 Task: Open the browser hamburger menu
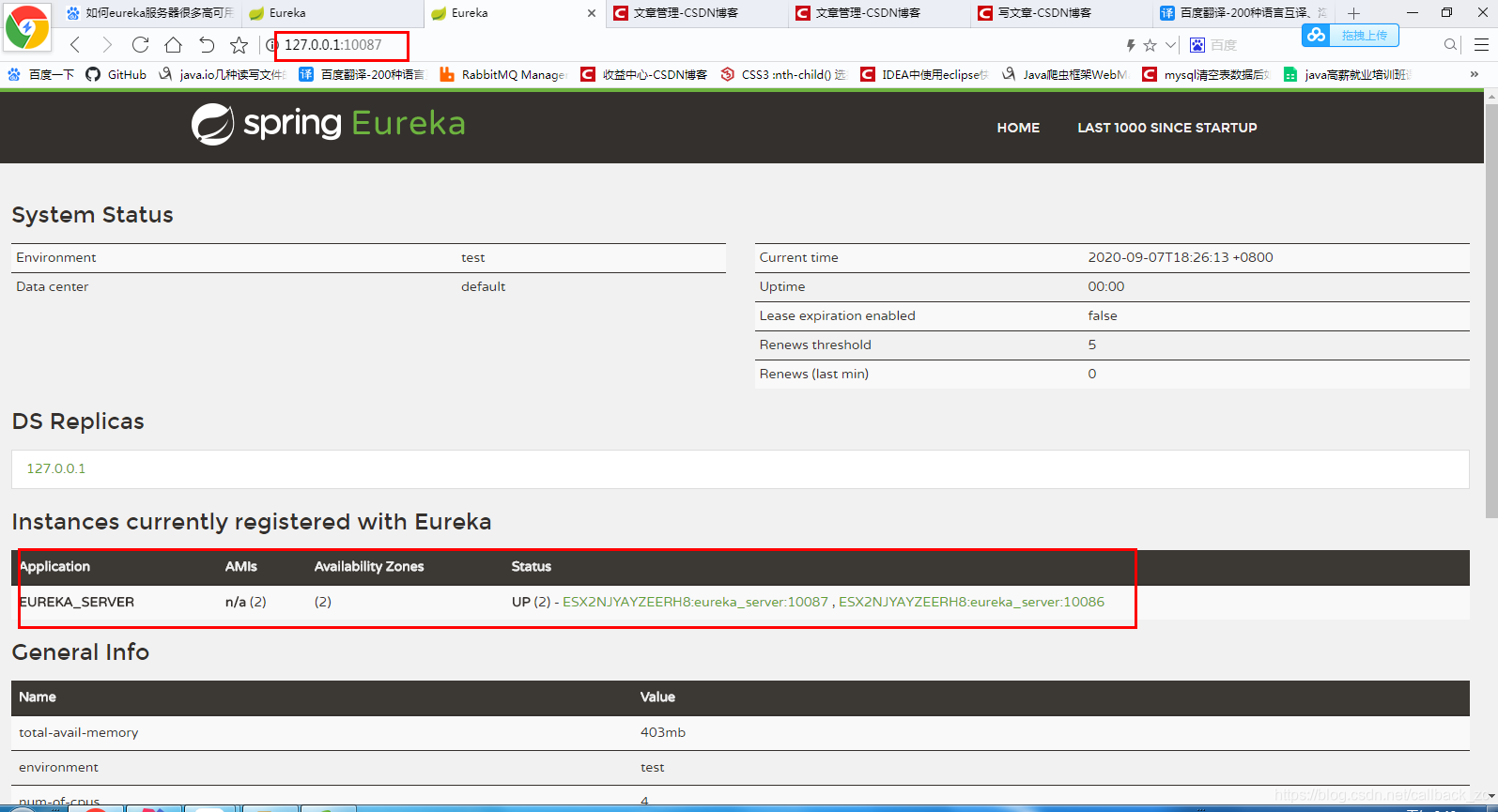point(1481,45)
